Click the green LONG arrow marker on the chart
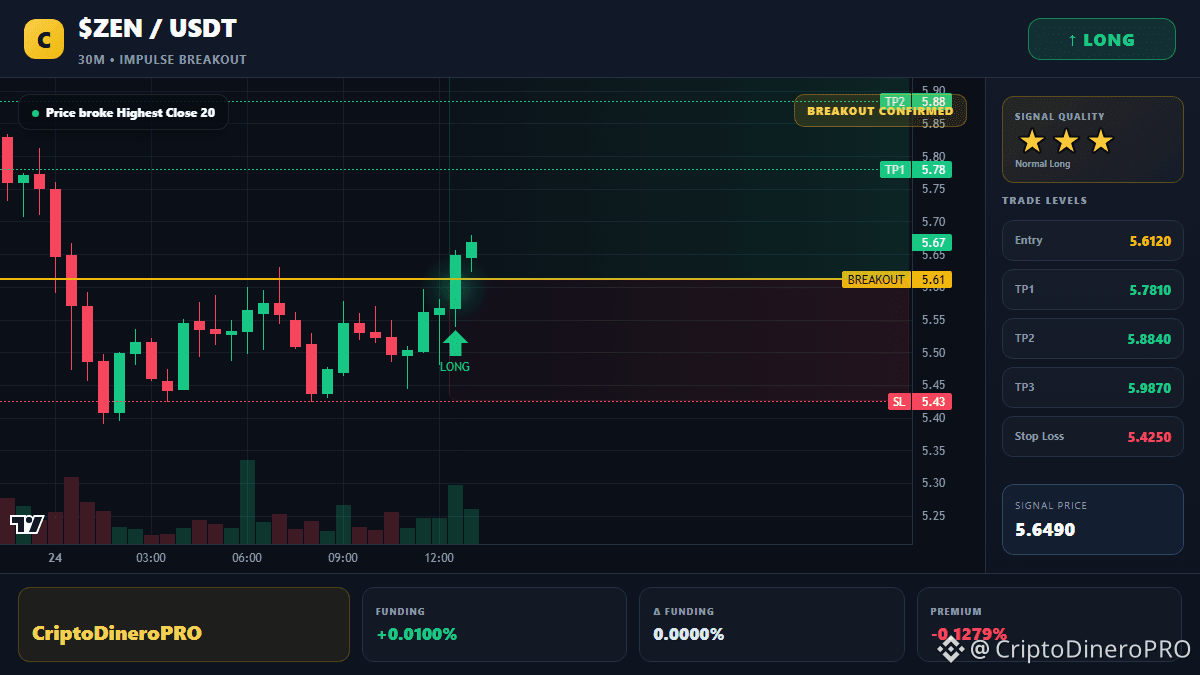The image size is (1200, 675). coord(455,343)
